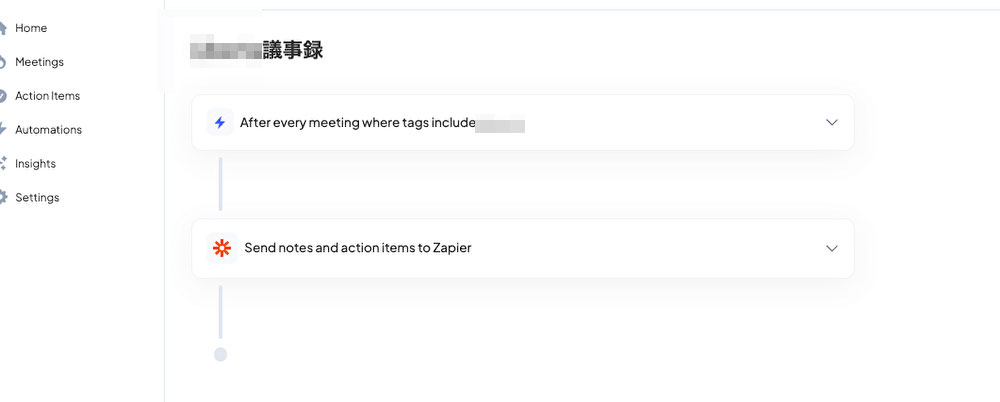Click the Home icon in sidebar
Viewport: 1000px width, 402px height.
point(3,28)
